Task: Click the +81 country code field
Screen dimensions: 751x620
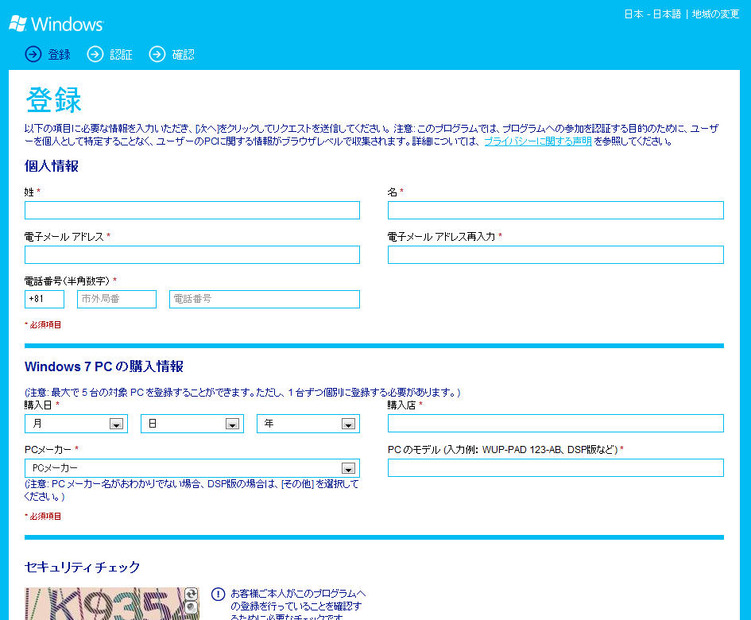Action: click(45, 299)
